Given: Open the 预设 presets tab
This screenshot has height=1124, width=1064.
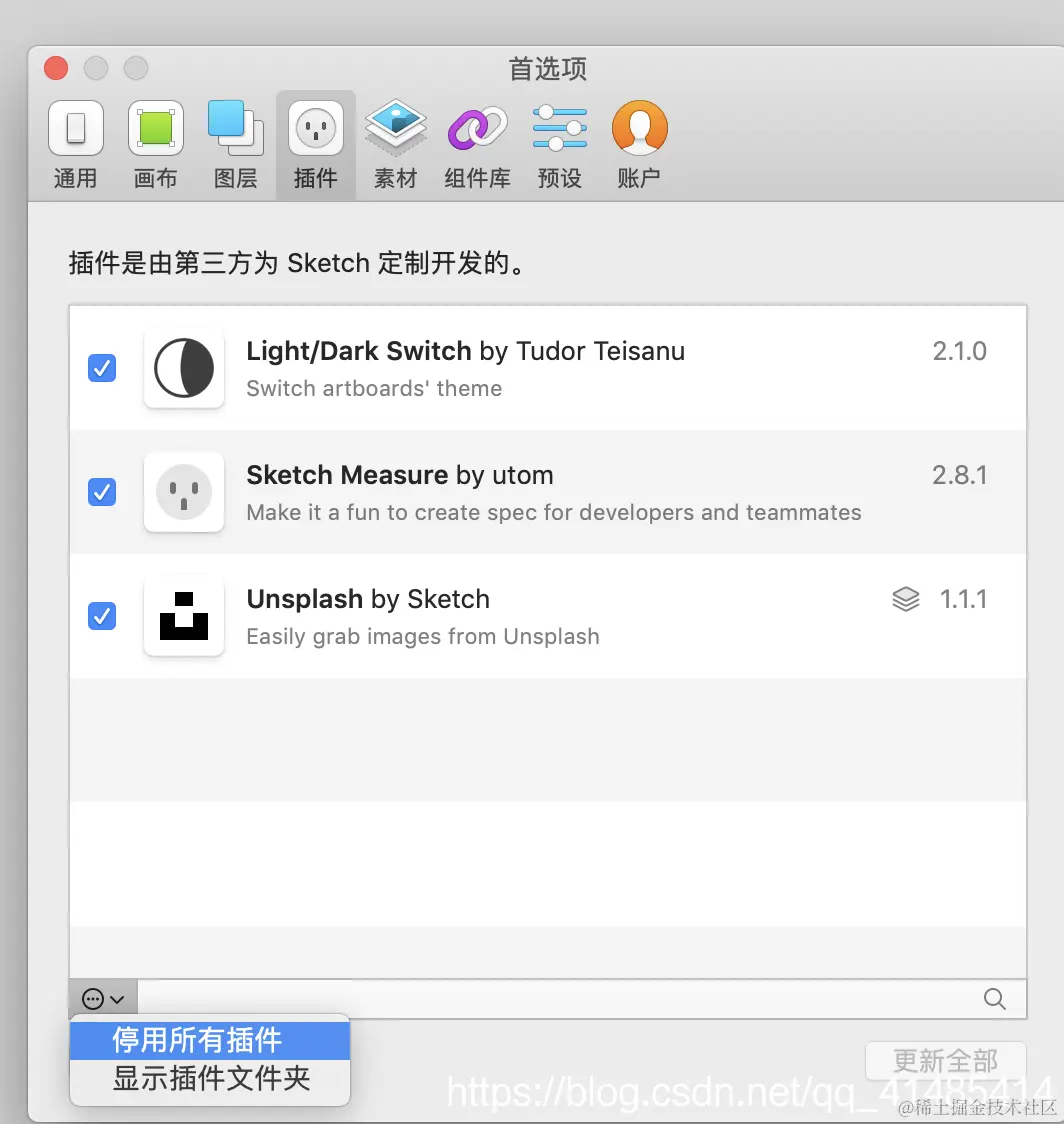Looking at the screenshot, I should pyautogui.click(x=560, y=146).
